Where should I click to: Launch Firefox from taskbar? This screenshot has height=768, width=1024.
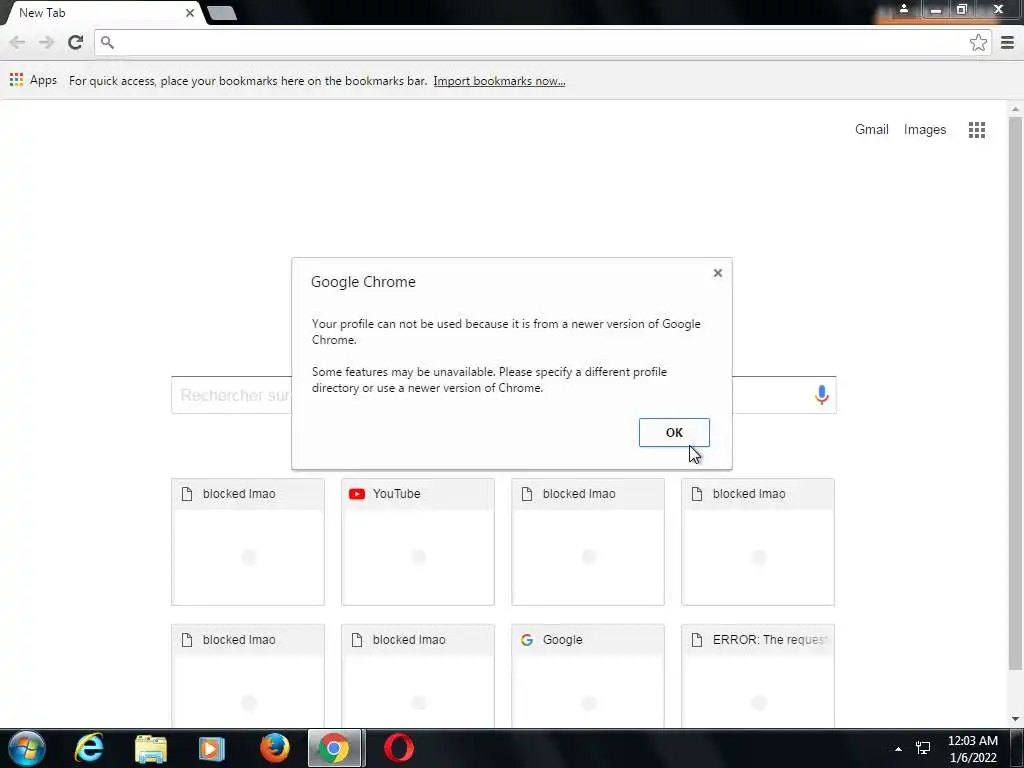tap(274, 748)
